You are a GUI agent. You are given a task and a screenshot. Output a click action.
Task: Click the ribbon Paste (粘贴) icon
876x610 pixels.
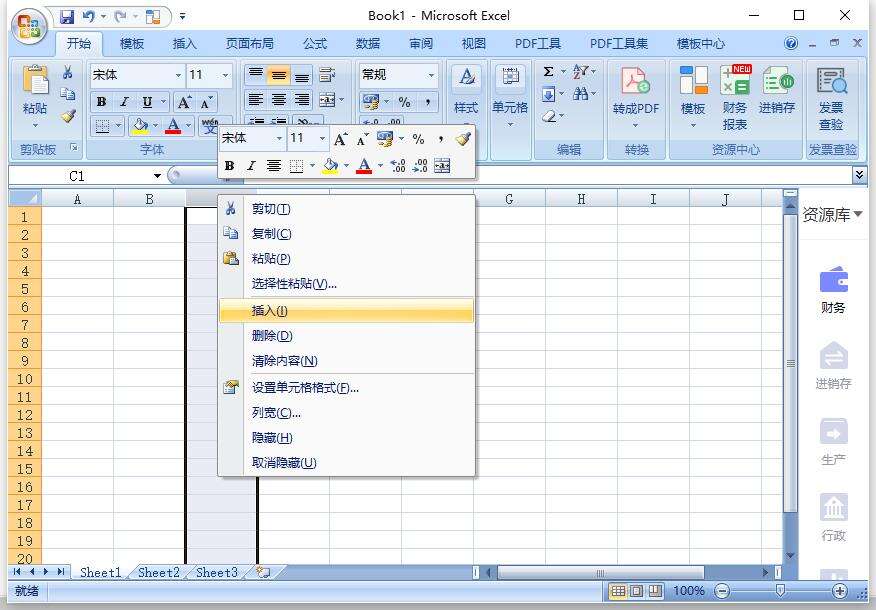click(x=35, y=80)
